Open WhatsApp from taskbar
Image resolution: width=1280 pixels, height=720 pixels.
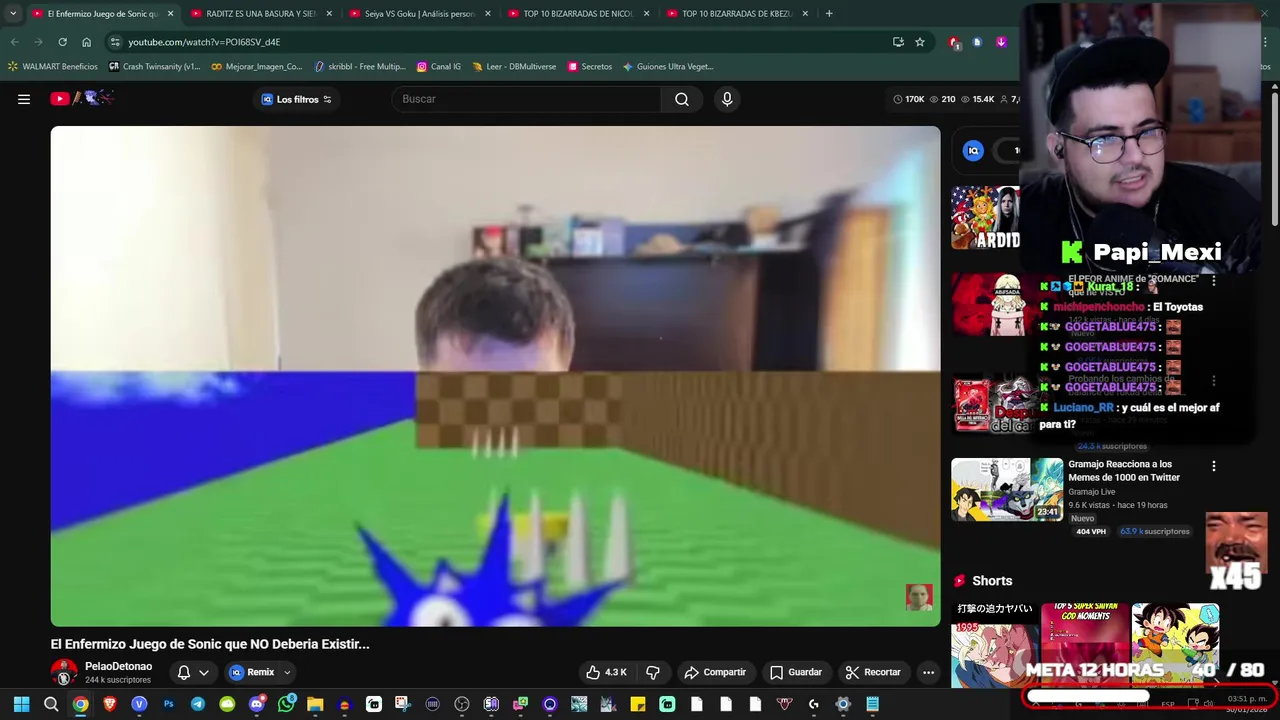point(286,704)
